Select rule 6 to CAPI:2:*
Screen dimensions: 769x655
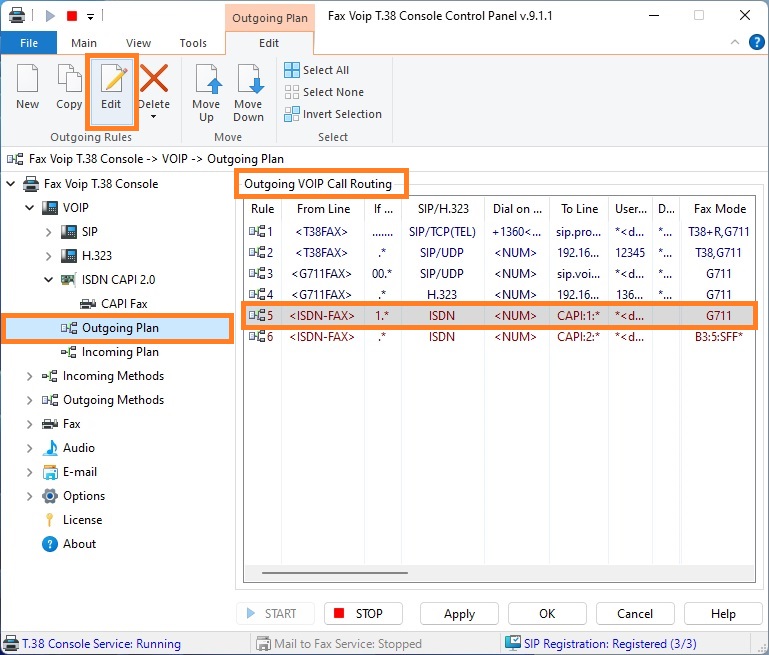pos(499,337)
